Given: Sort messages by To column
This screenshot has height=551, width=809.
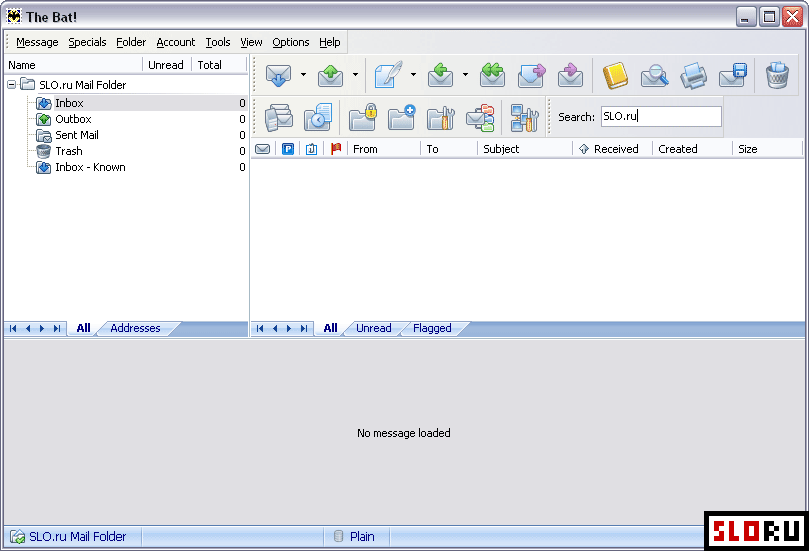Looking at the screenshot, I should [449, 149].
